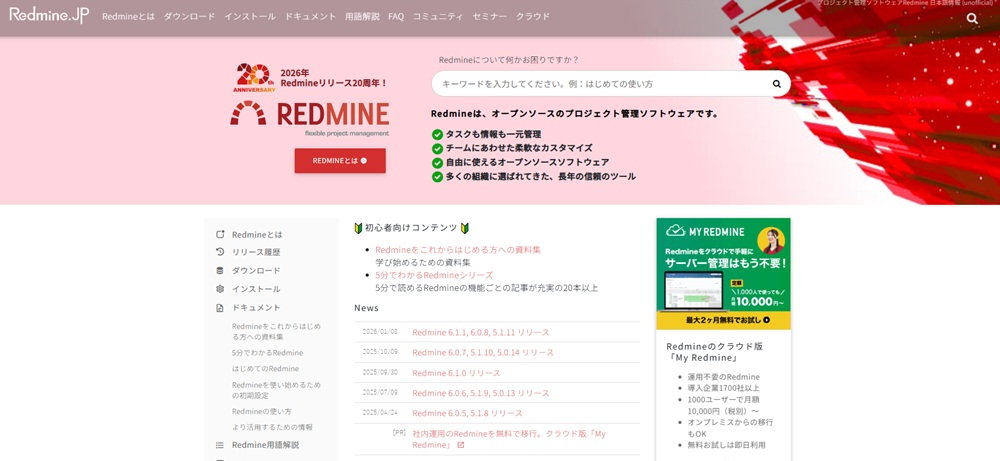Open sidebar sub-item はじめてのRedmine
Viewport: 1000px width, 461px height.
(x=265, y=369)
